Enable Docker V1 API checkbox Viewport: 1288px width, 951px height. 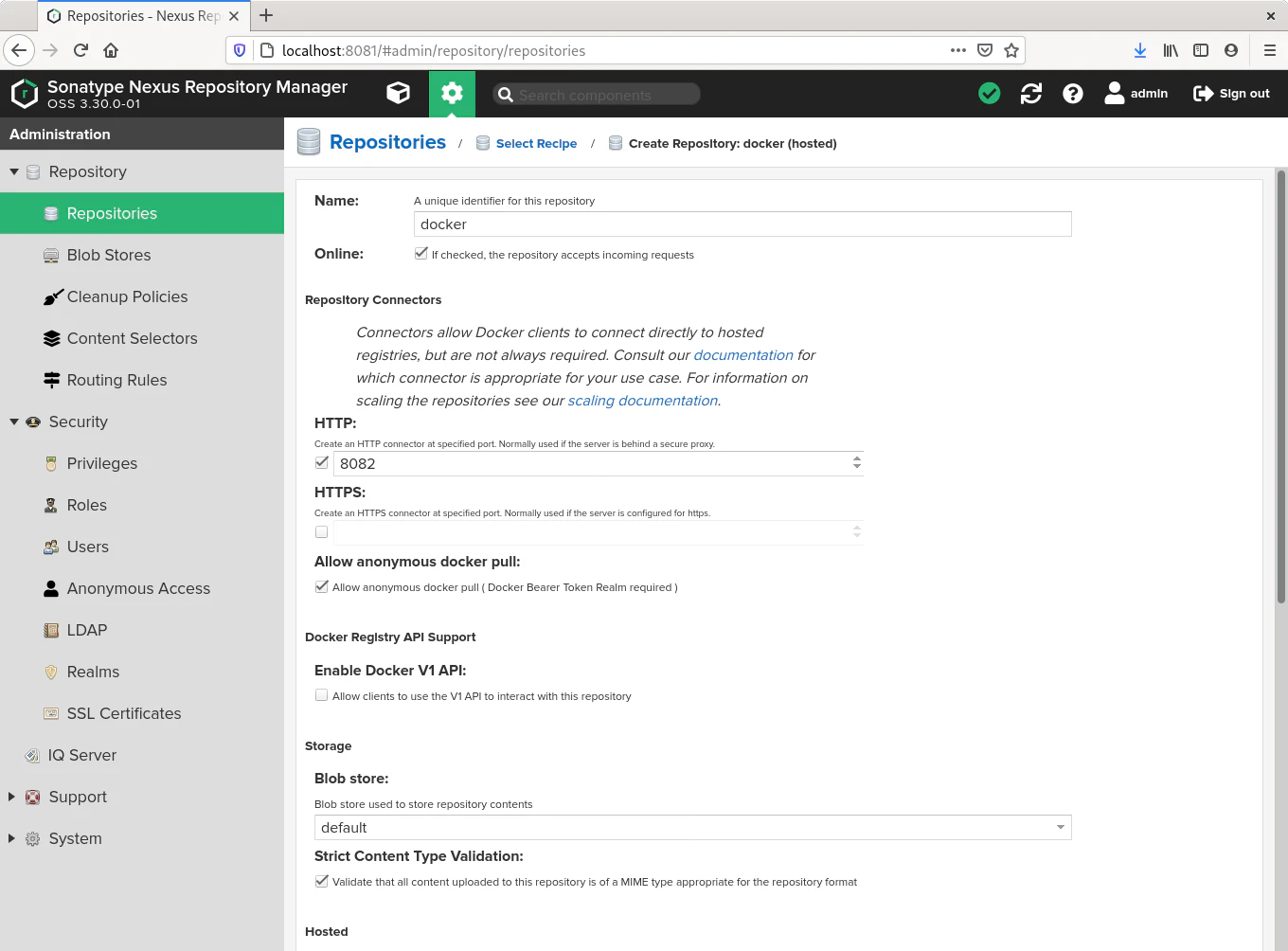click(322, 695)
